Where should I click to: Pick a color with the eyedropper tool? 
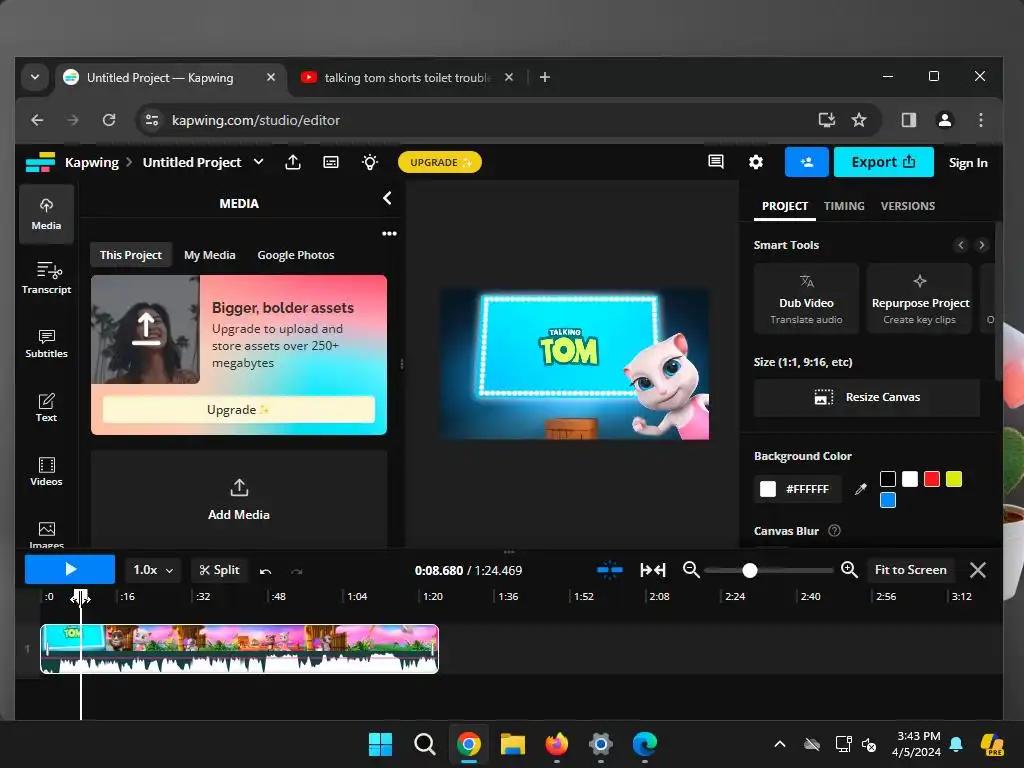861,488
